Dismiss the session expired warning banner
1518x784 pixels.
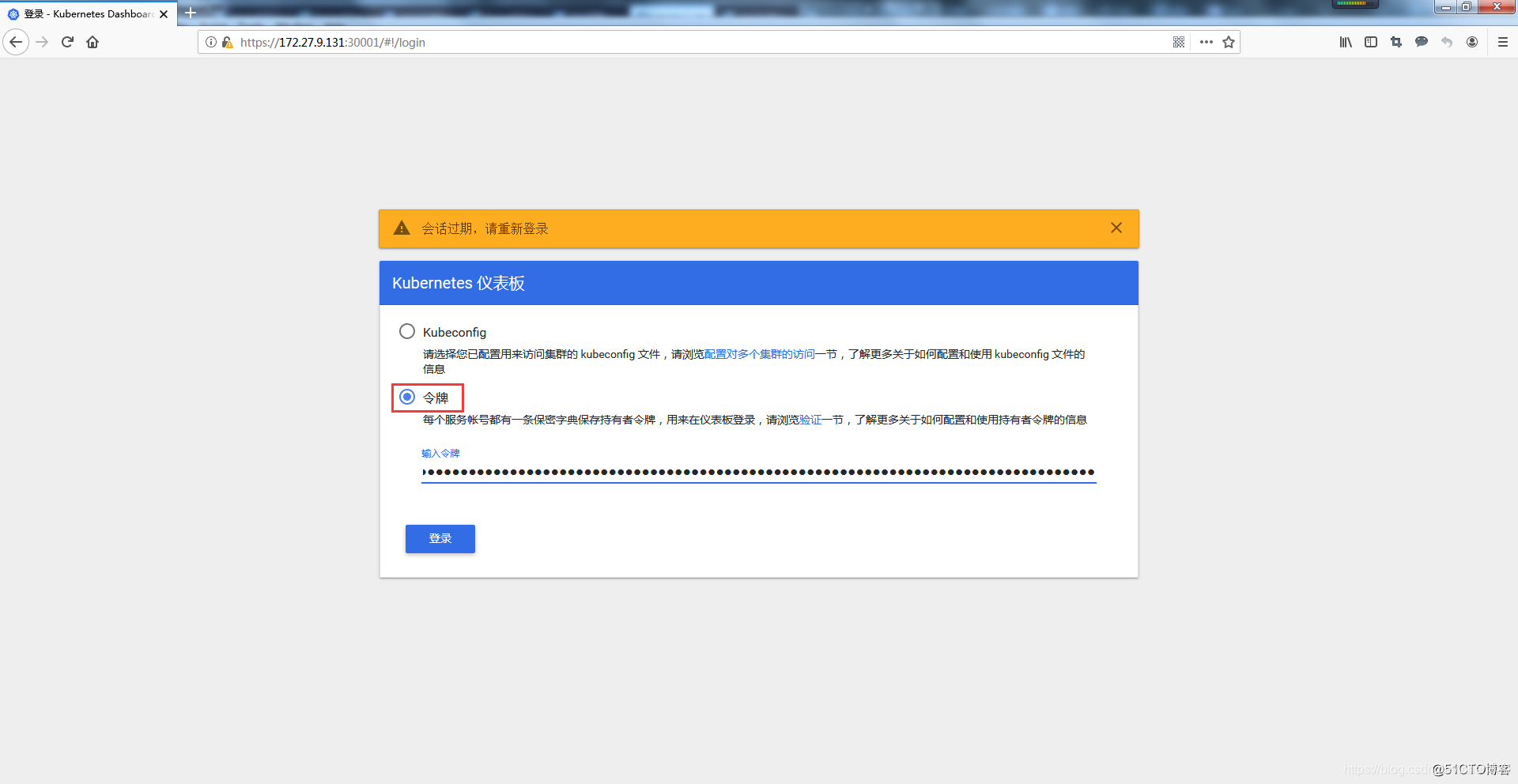tap(1116, 228)
